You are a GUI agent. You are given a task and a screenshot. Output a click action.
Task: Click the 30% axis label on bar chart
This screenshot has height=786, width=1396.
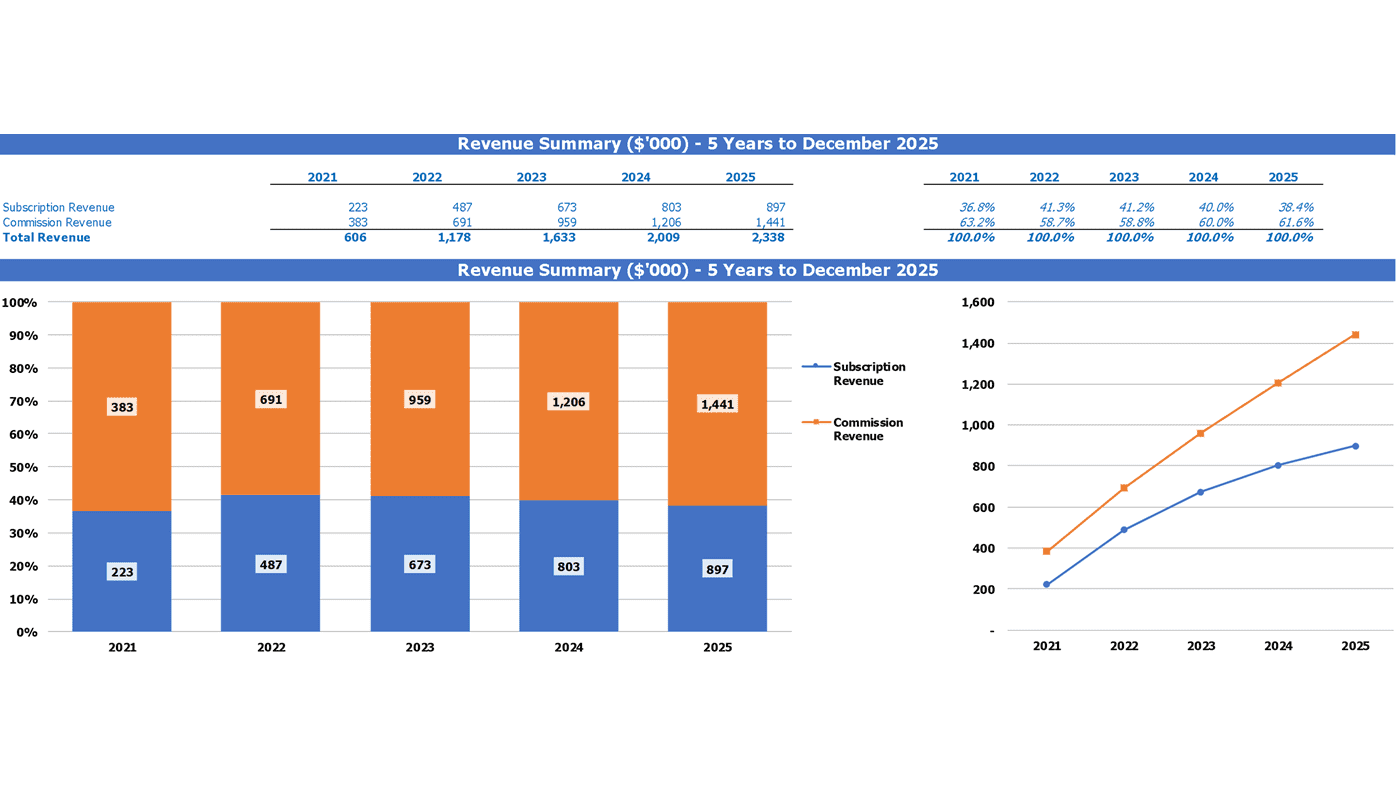23,533
